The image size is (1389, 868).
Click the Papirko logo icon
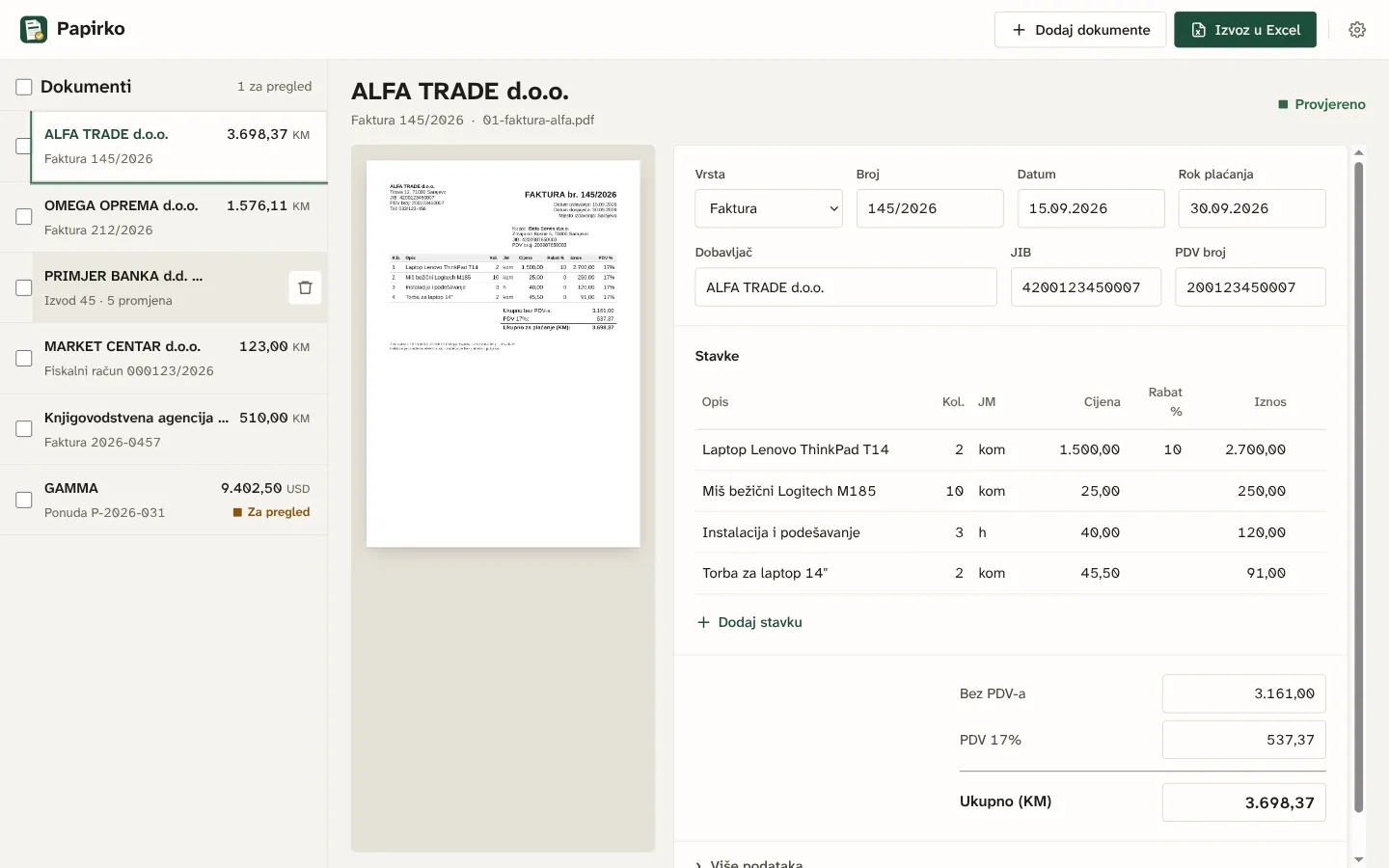[34, 29]
